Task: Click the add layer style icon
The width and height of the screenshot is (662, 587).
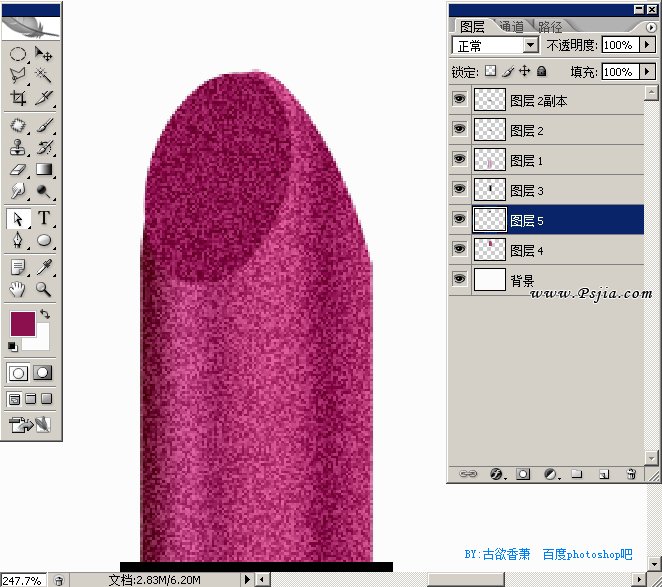Action: 495,474
